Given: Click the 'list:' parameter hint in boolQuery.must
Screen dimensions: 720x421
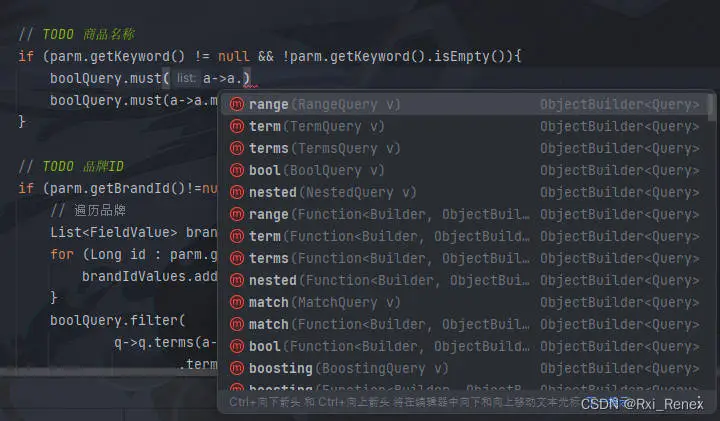Looking at the screenshot, I should tap(186, 79).
